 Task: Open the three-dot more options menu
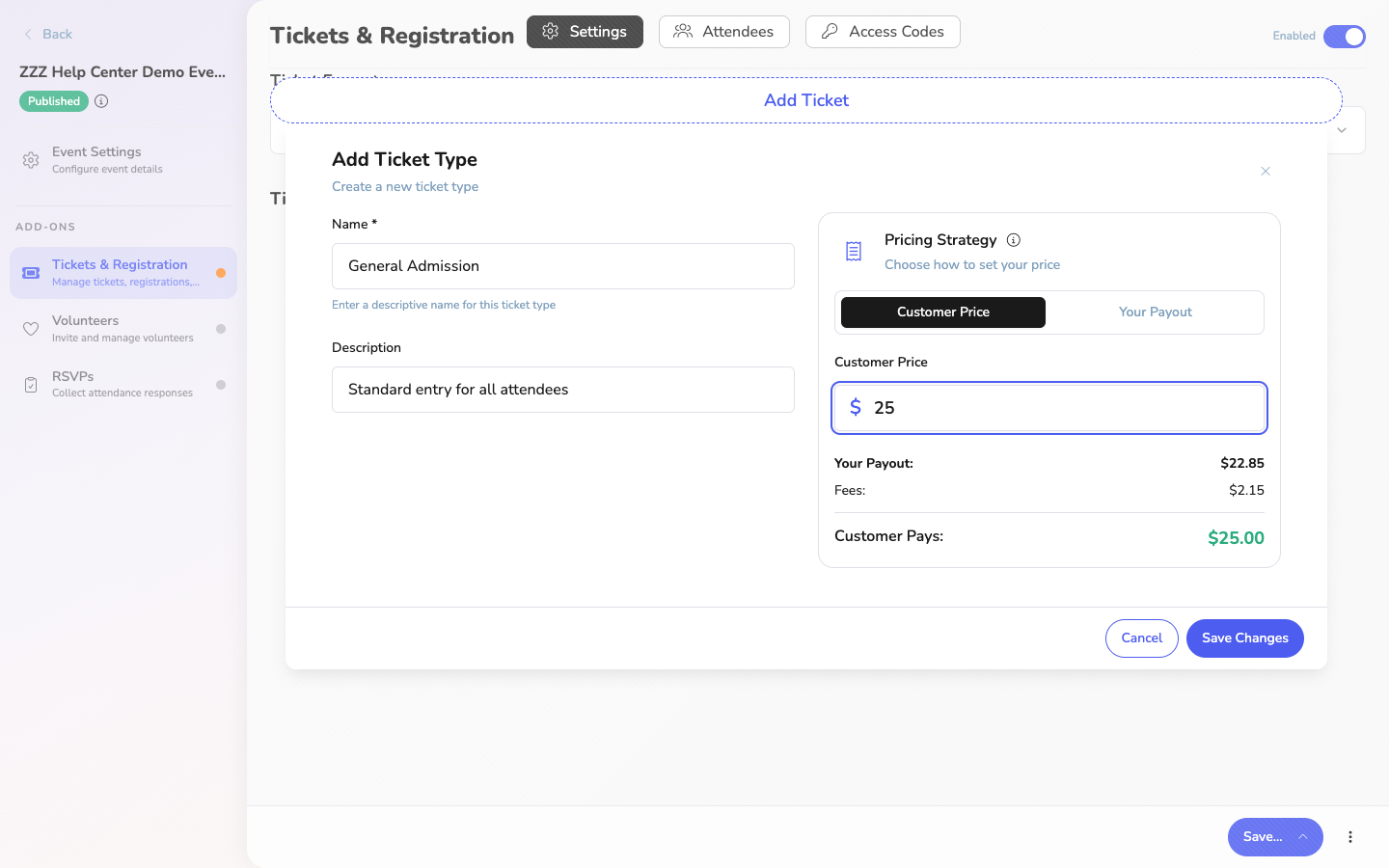pos(1350,837)
